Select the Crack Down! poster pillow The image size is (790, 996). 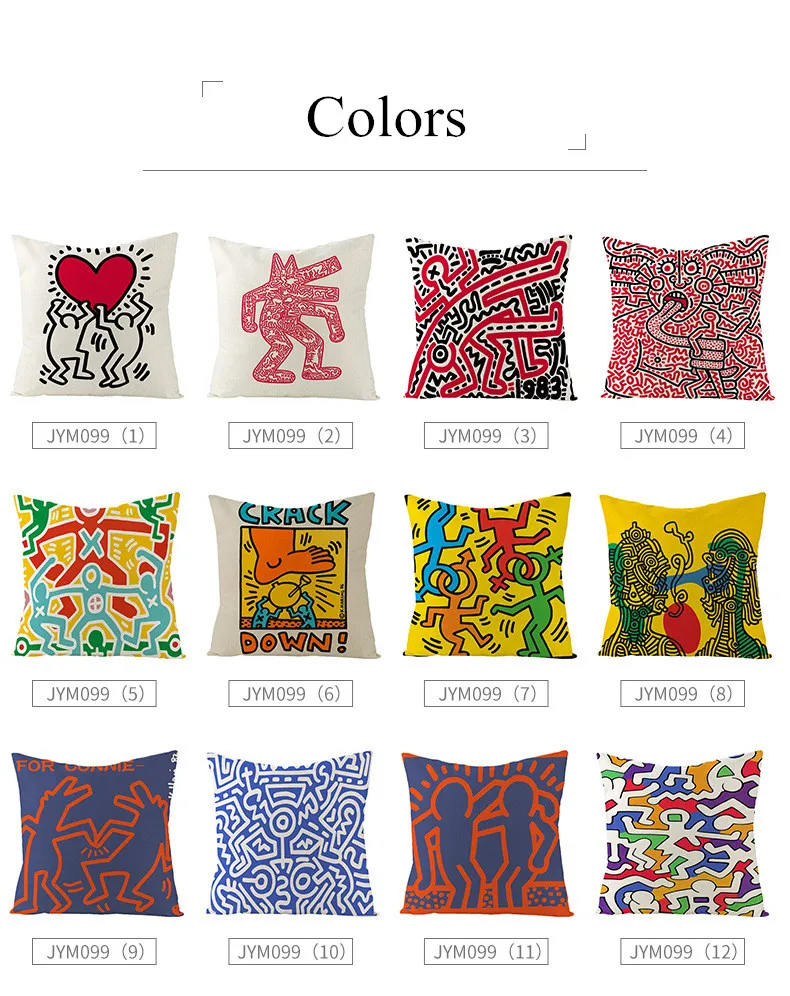point(292,575)
